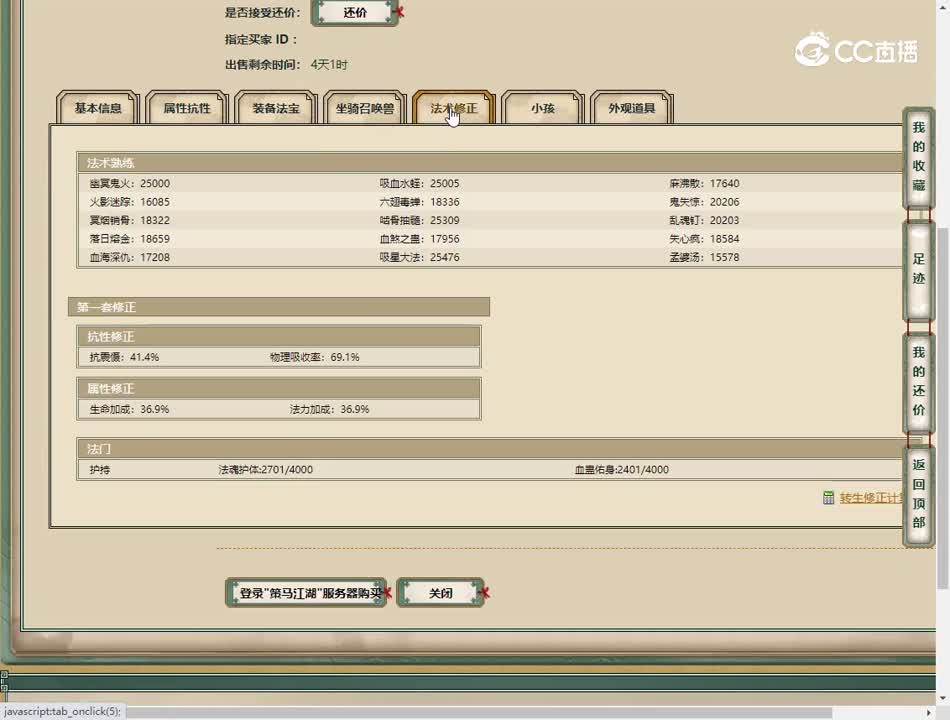The height and width of the screenshot is (720, 950).
Task: Click the 冥烟销骨: 18322 entry
Action: click(x=130, y=220)
